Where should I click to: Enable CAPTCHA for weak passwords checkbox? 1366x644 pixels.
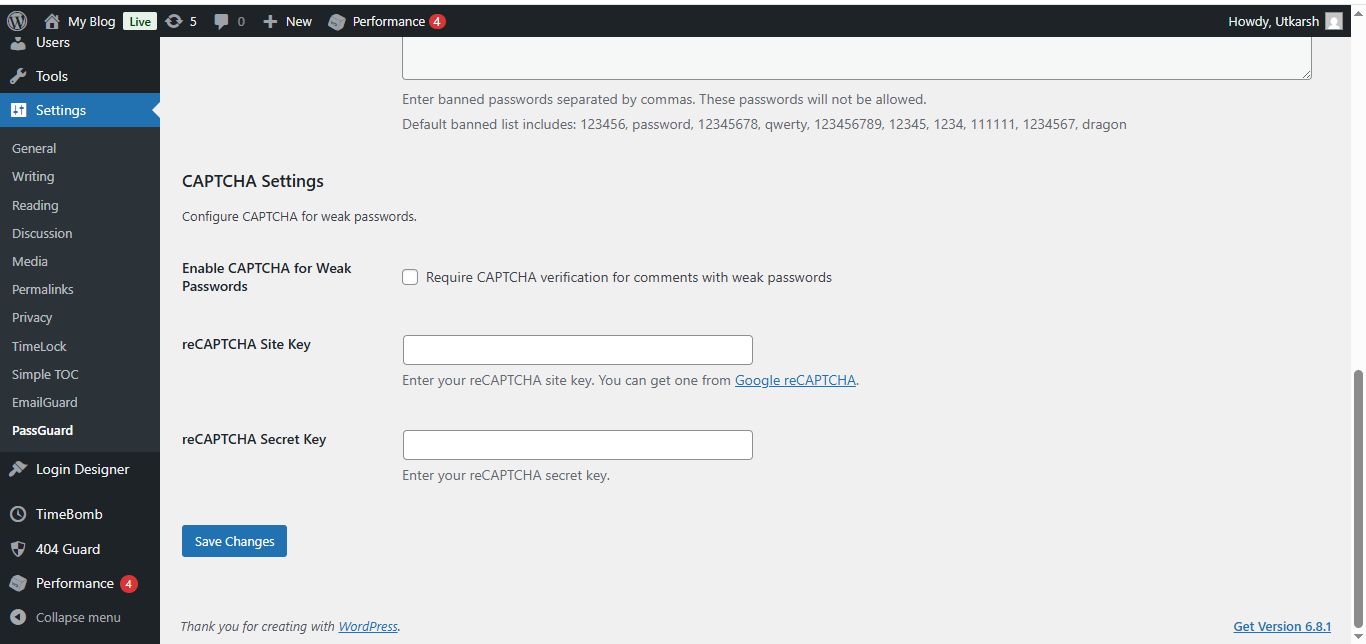[x=410, y=277]
